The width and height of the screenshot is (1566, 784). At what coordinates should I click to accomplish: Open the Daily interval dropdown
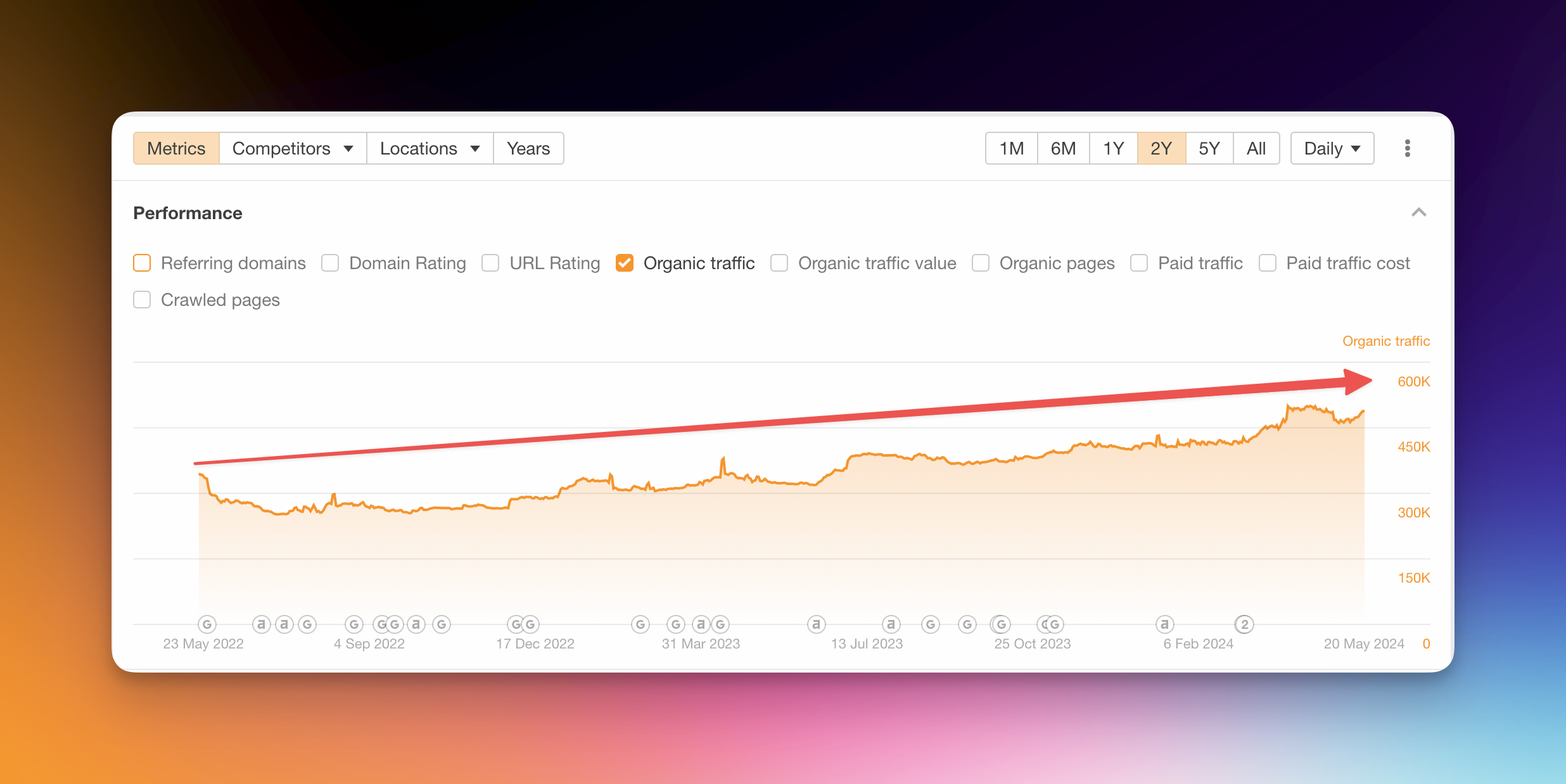click(x=1332, y=148)
